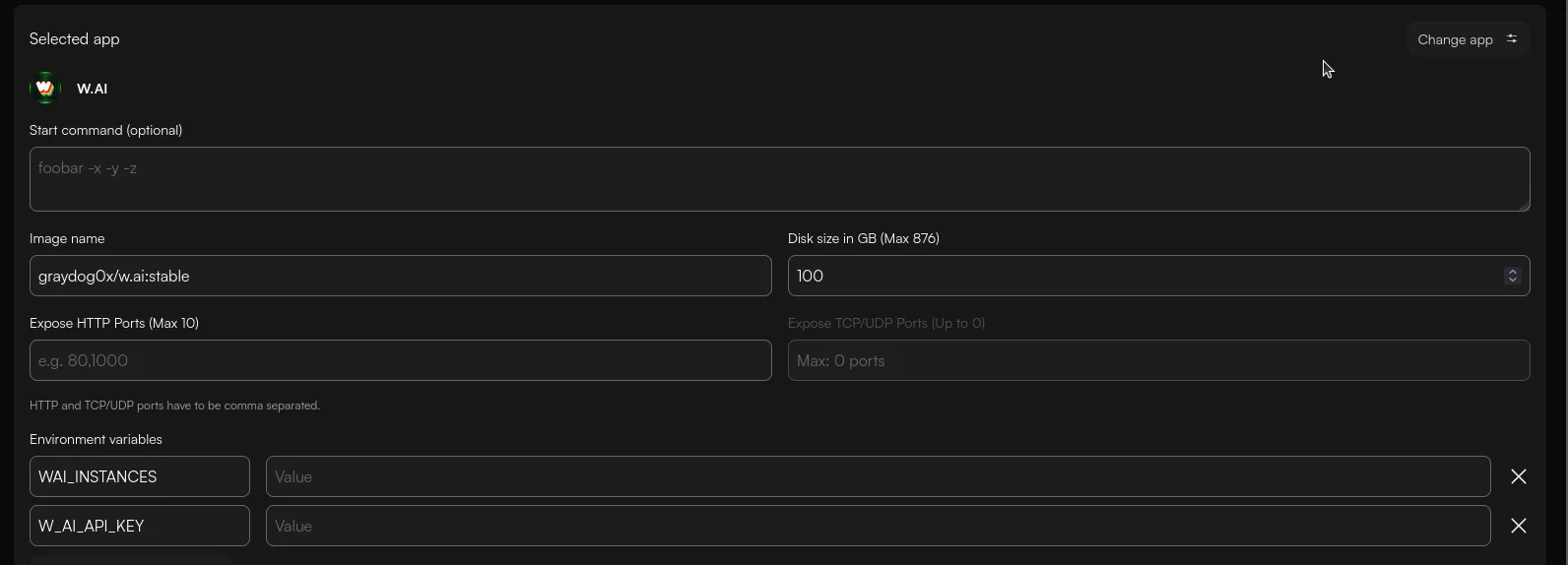Edit the W_AI_API_KEY variable name field

click(139, 526)
